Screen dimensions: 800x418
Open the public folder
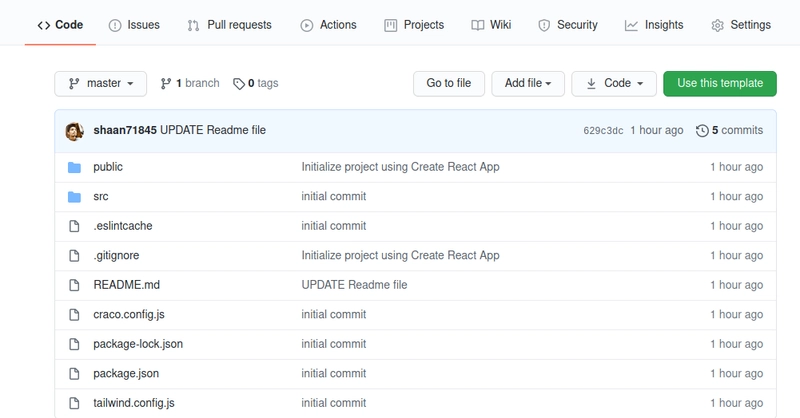coord(108,167)
